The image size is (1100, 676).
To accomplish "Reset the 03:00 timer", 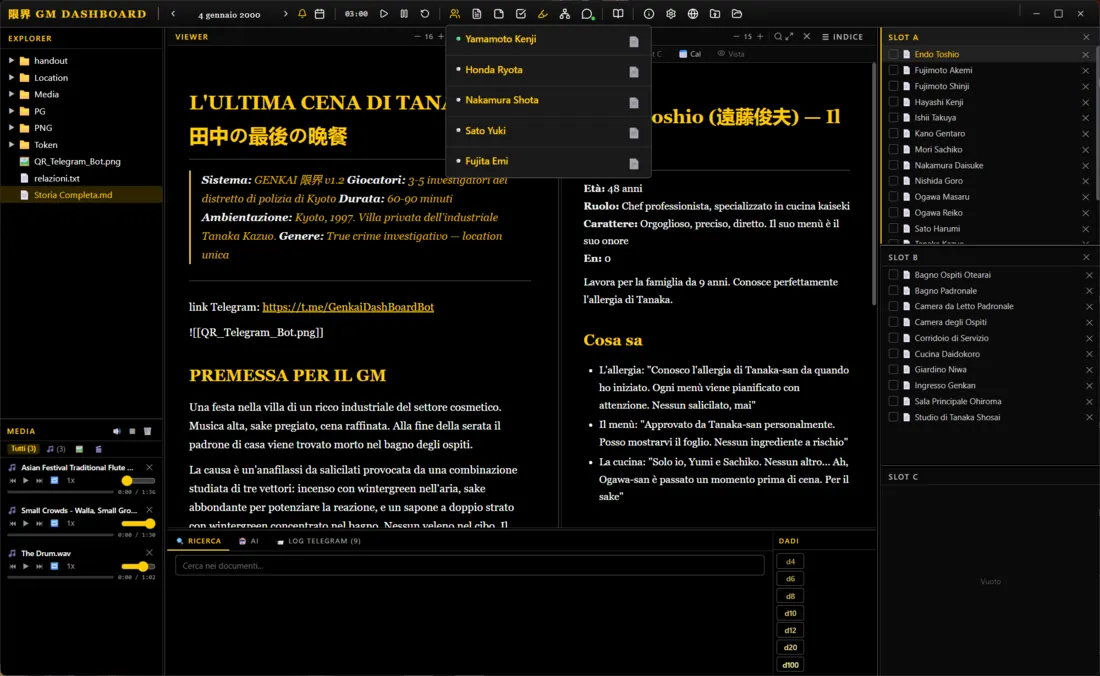I will click(425, 14).
